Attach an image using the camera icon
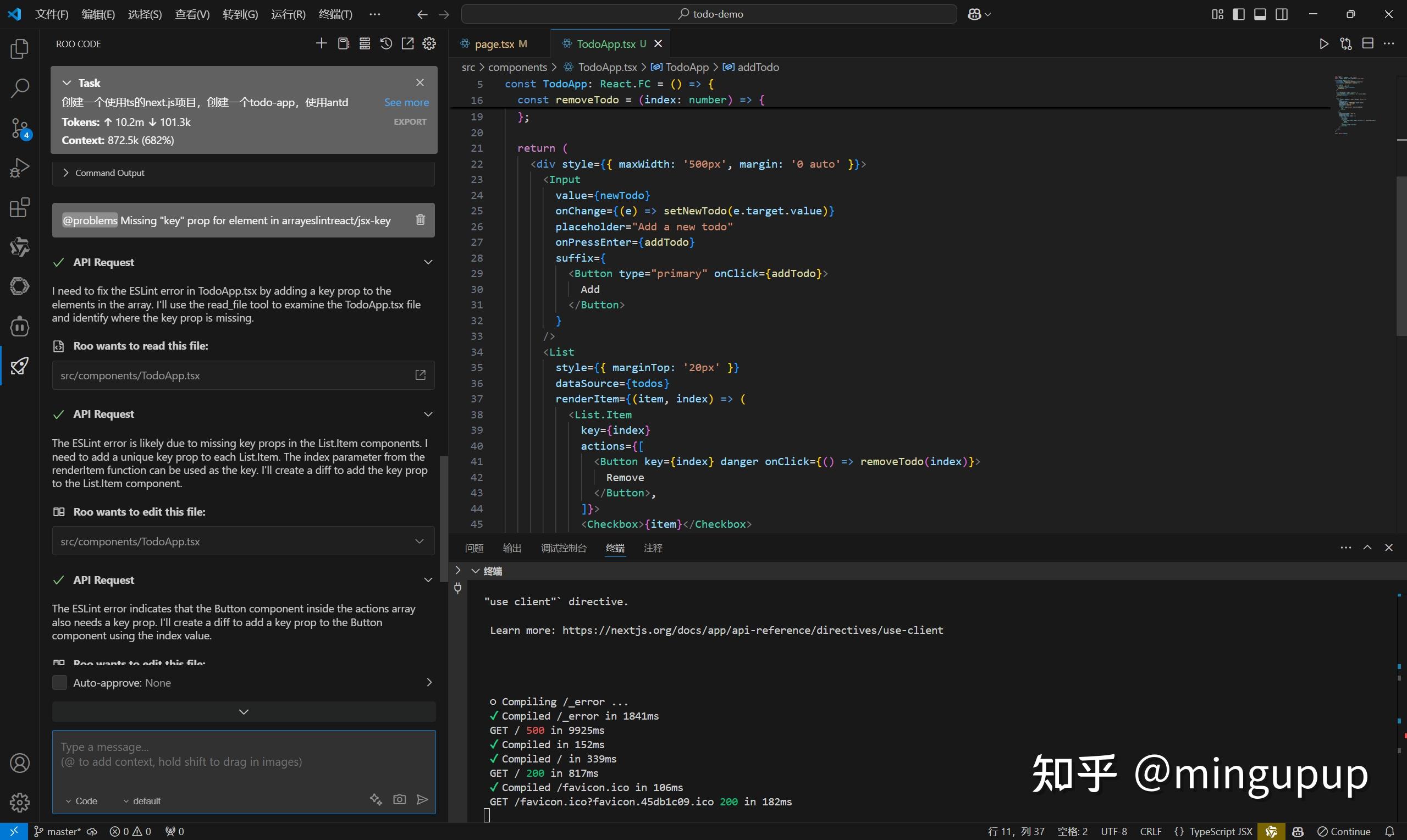The height and width of the screenshot is (840, 1407). point(399,799)
